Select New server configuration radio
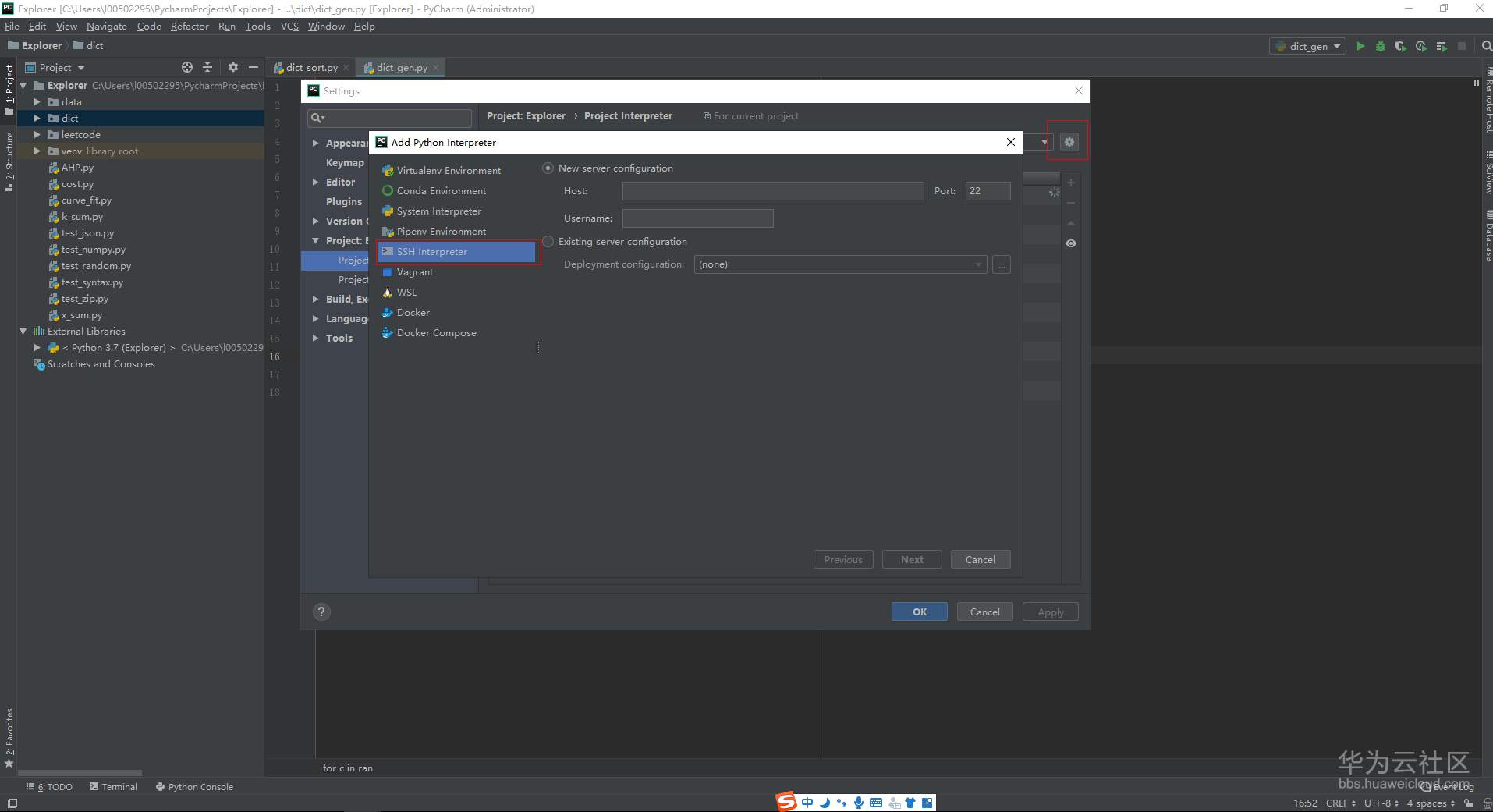Viewport: 1493px width, 812px height. (548, 168)
